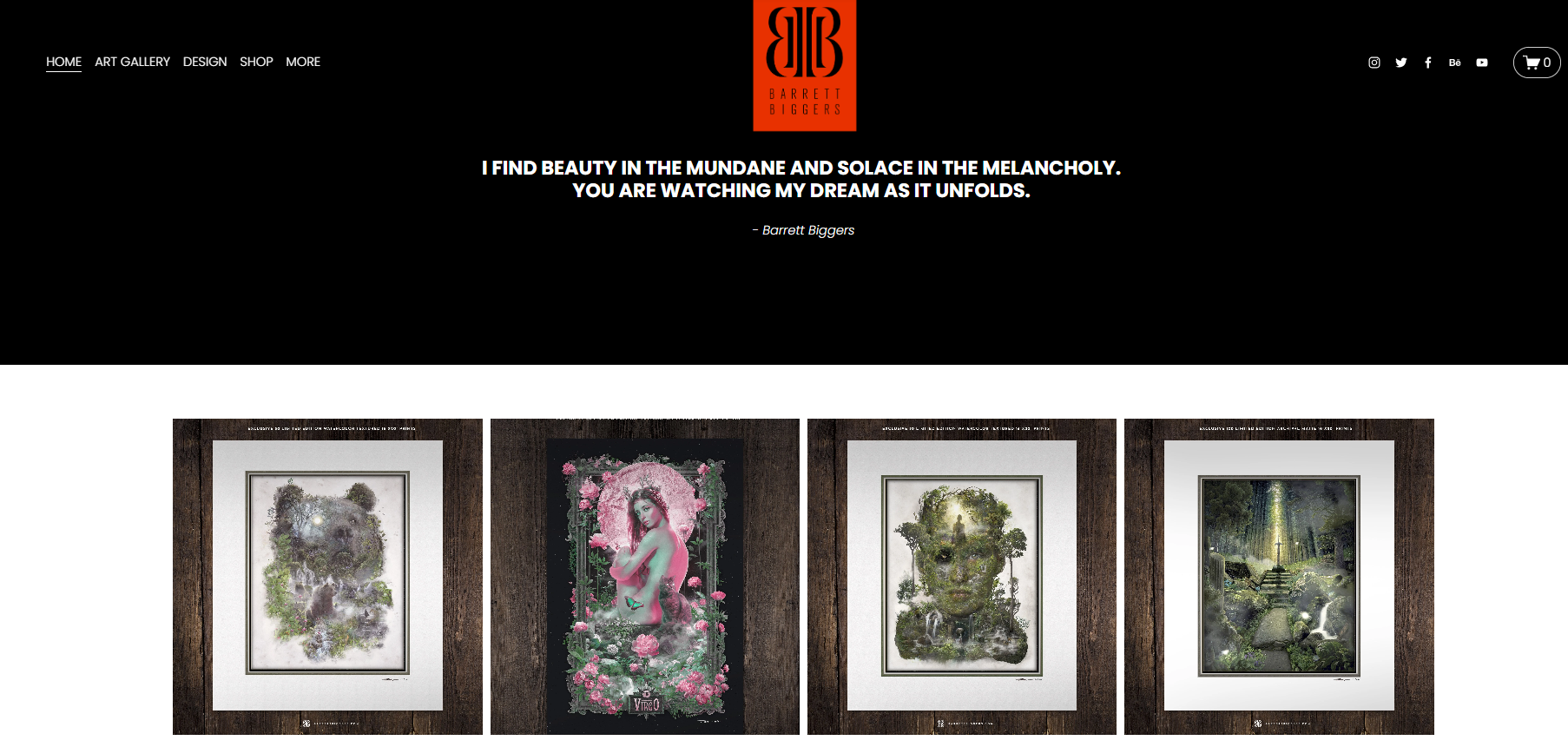The image size is (1568, 747).
Task: Open the DESIGN navigation item
Action: click(x=205, y=62)
